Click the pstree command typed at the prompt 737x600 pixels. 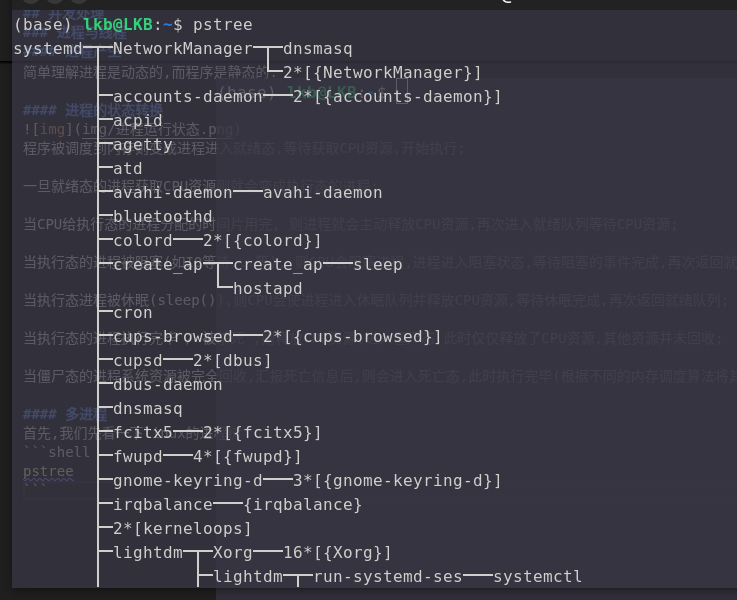[222, 25]
